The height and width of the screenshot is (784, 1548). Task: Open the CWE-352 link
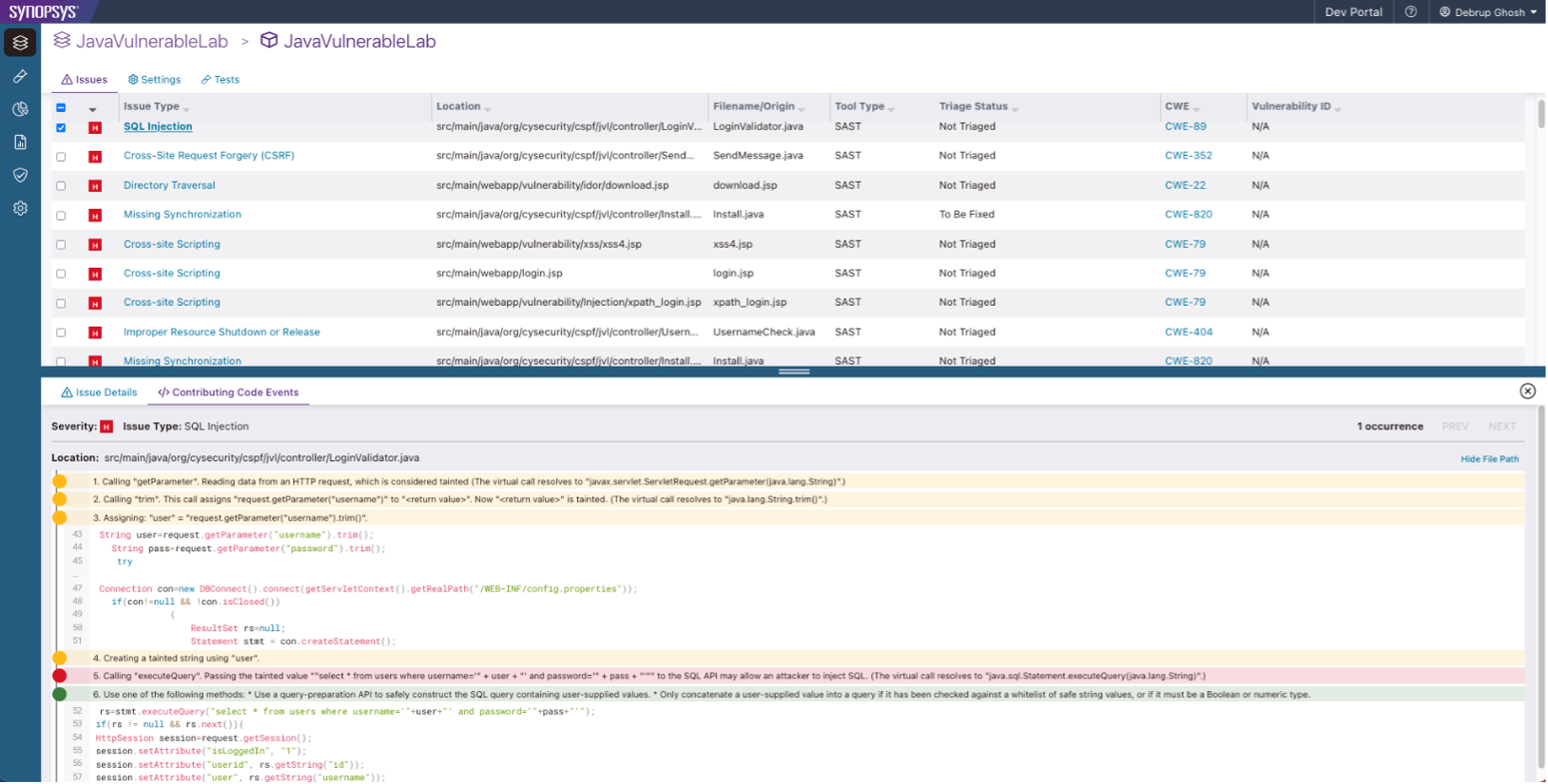(x=1189, y=156)
